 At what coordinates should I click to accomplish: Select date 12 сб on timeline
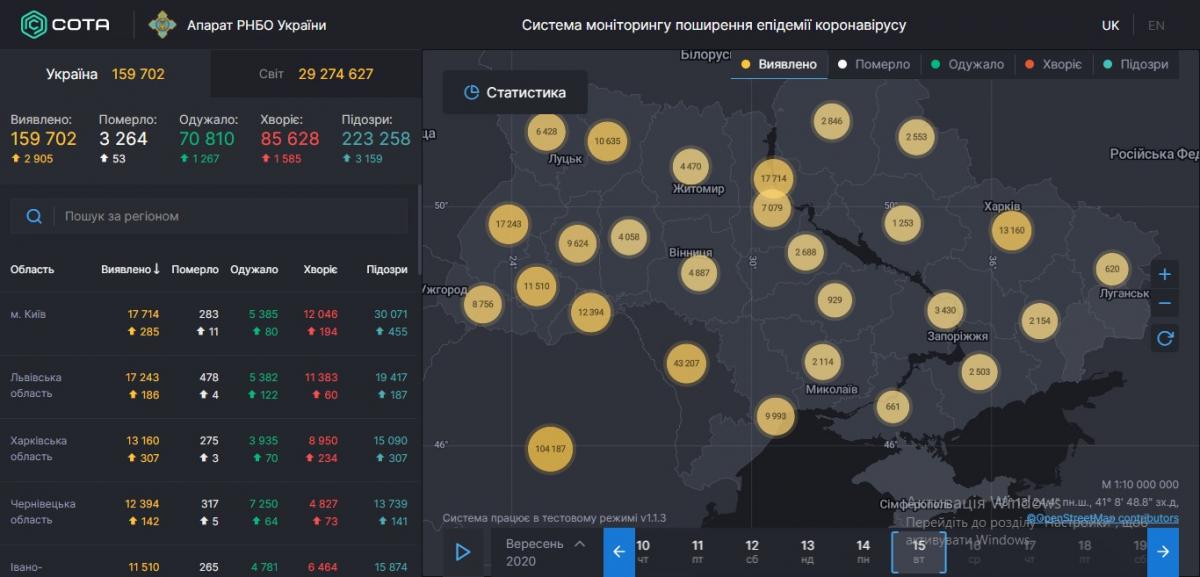[753, 552]
